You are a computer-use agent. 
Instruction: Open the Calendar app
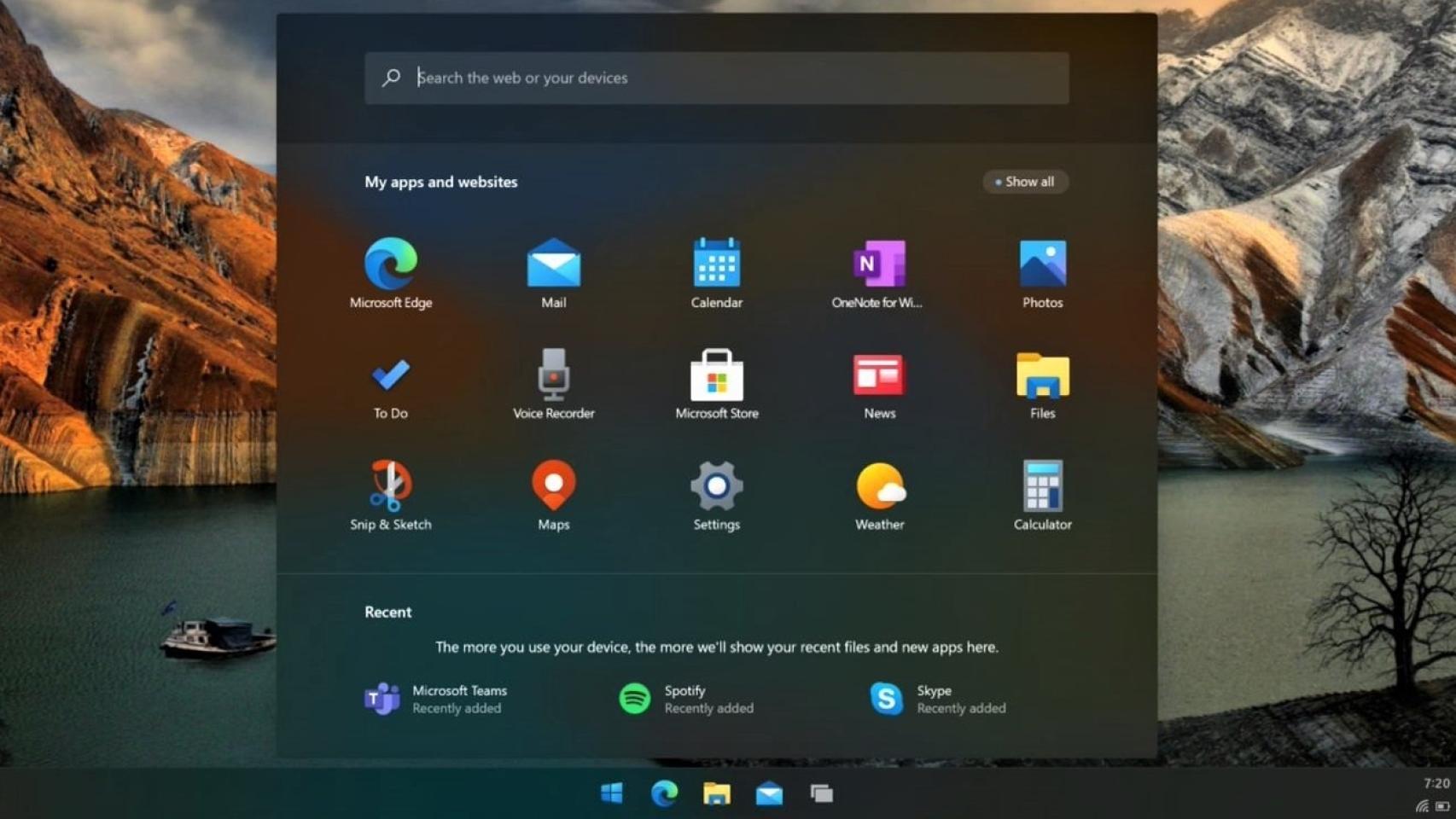point(717,273)
